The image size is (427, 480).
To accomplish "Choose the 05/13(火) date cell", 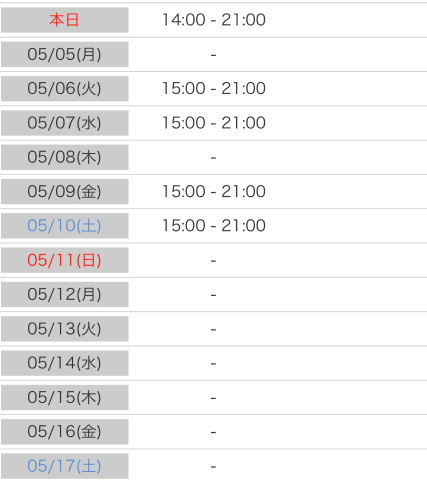I will pyautogui.click(x=65, y=329).
